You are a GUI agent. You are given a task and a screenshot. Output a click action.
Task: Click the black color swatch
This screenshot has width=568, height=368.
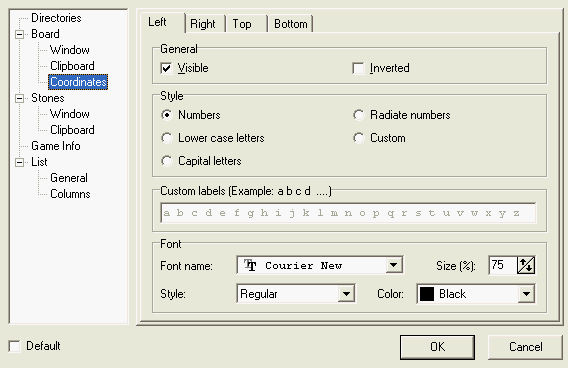click(x=427, y=294)
